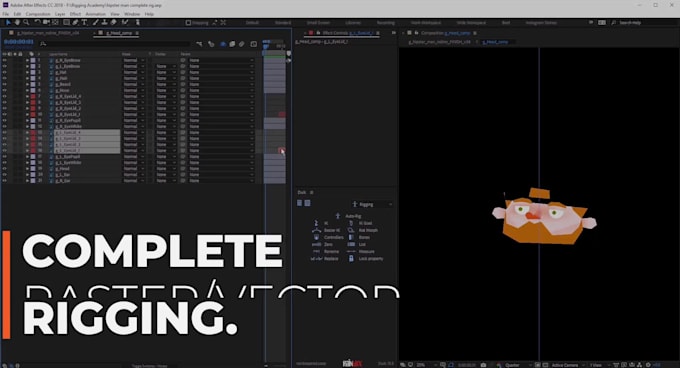Select the Zoom magnifier tool
This screenshot has height=368, width=680.
tap(26, 23)
